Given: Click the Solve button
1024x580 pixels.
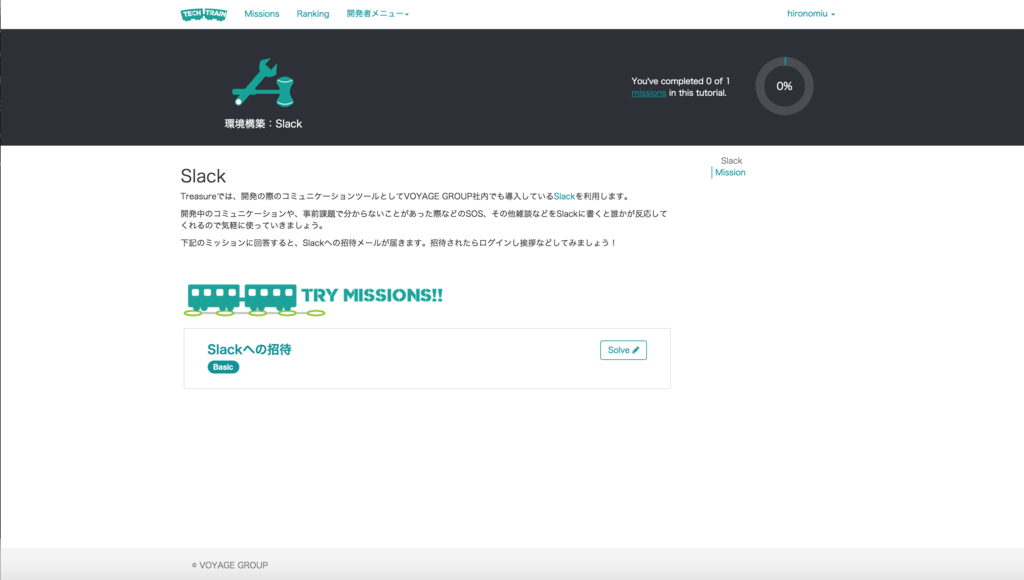Looking at the screenshot, I should tap(623, 350).
